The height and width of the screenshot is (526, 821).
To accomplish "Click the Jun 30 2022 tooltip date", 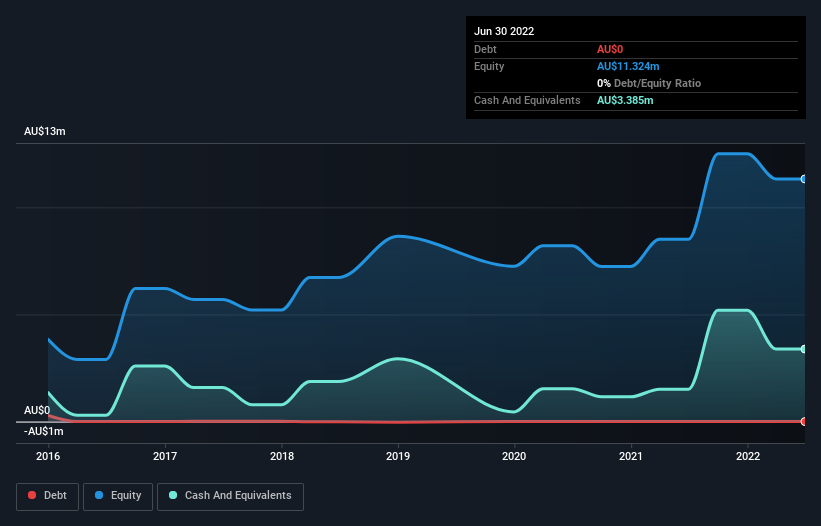I will (x=504, y=31).
